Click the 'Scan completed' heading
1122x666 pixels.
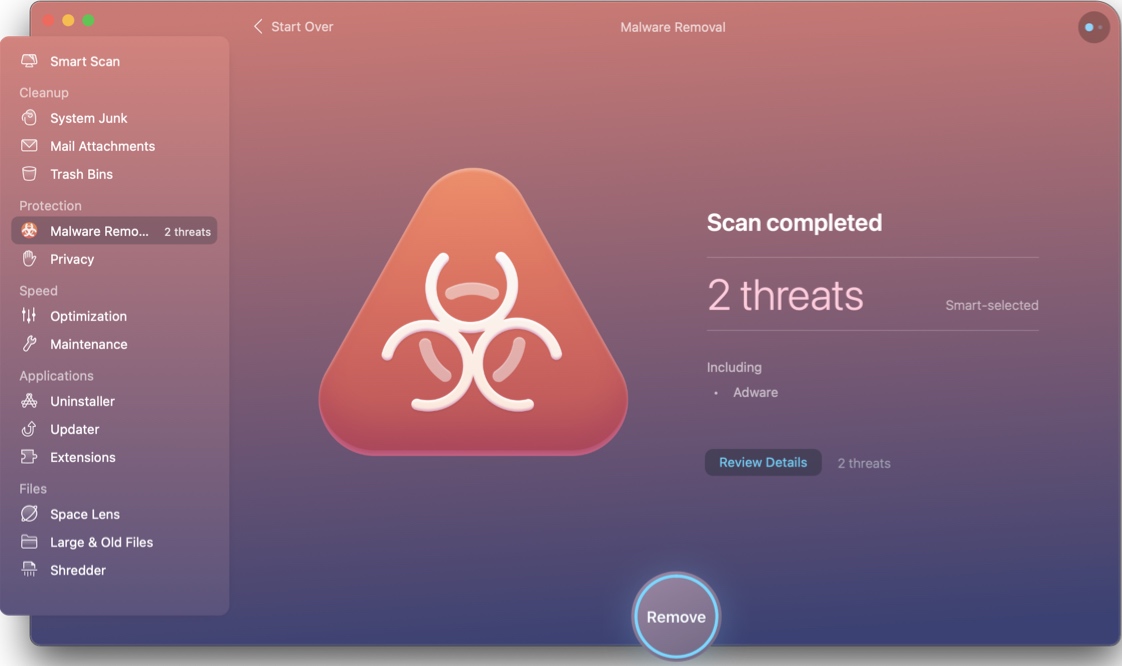coord(794,222)
